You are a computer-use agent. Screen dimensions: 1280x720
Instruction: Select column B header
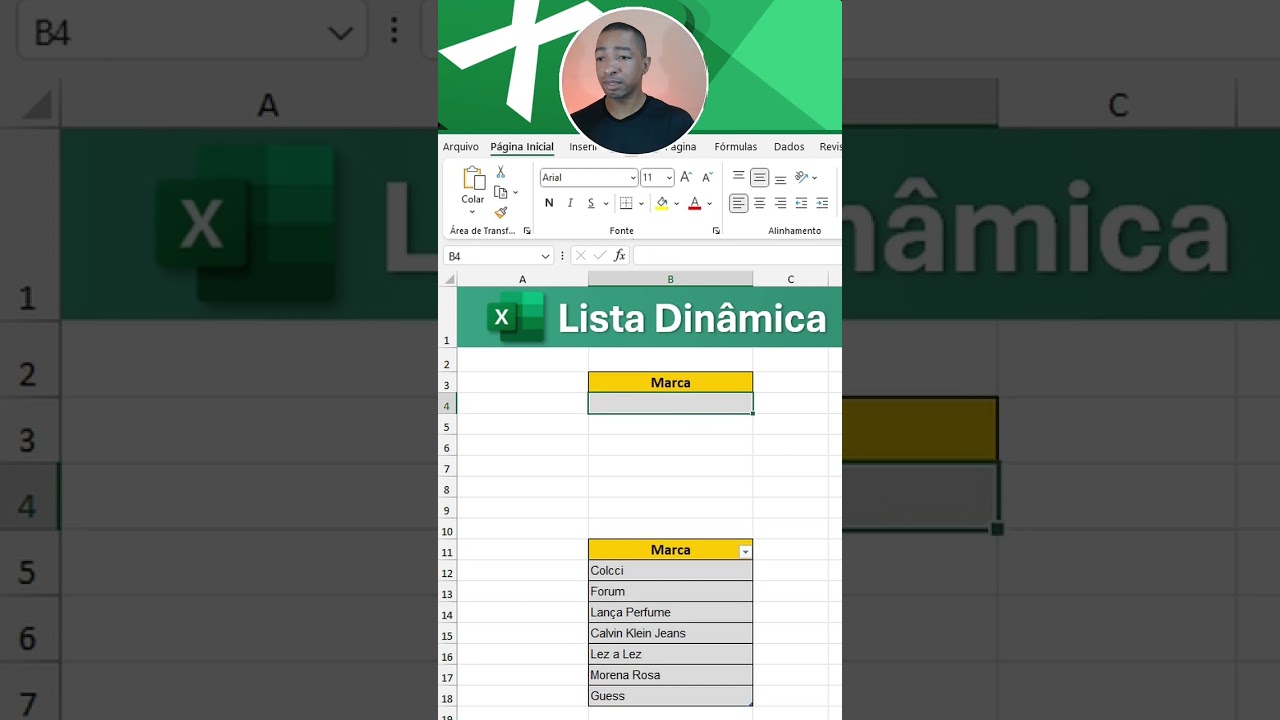click(x=670, y=279)
